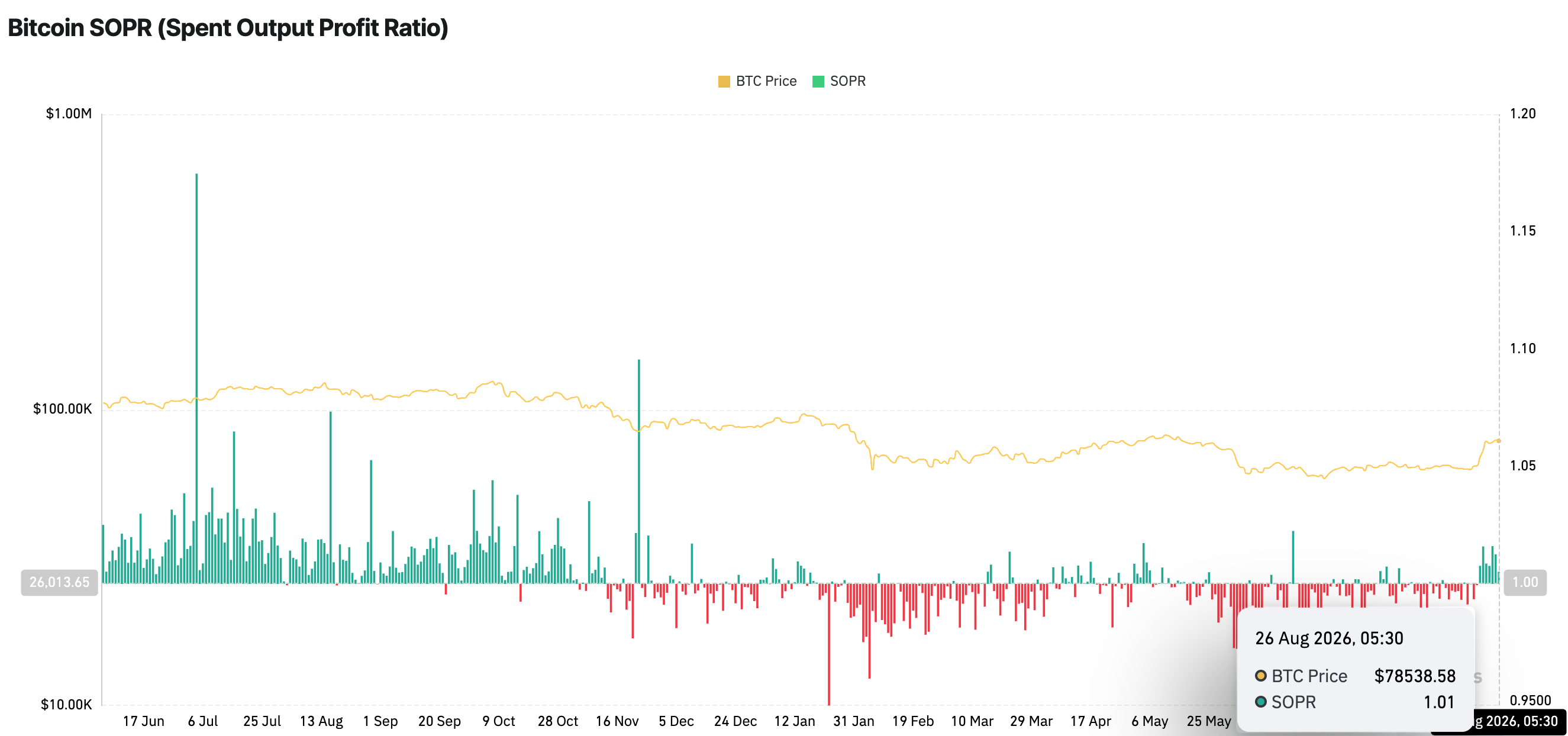This screenshot has width=1568, height=736.
Task: Click the tall green SOPR spike at 16 Nov
Action: (638, 471)
